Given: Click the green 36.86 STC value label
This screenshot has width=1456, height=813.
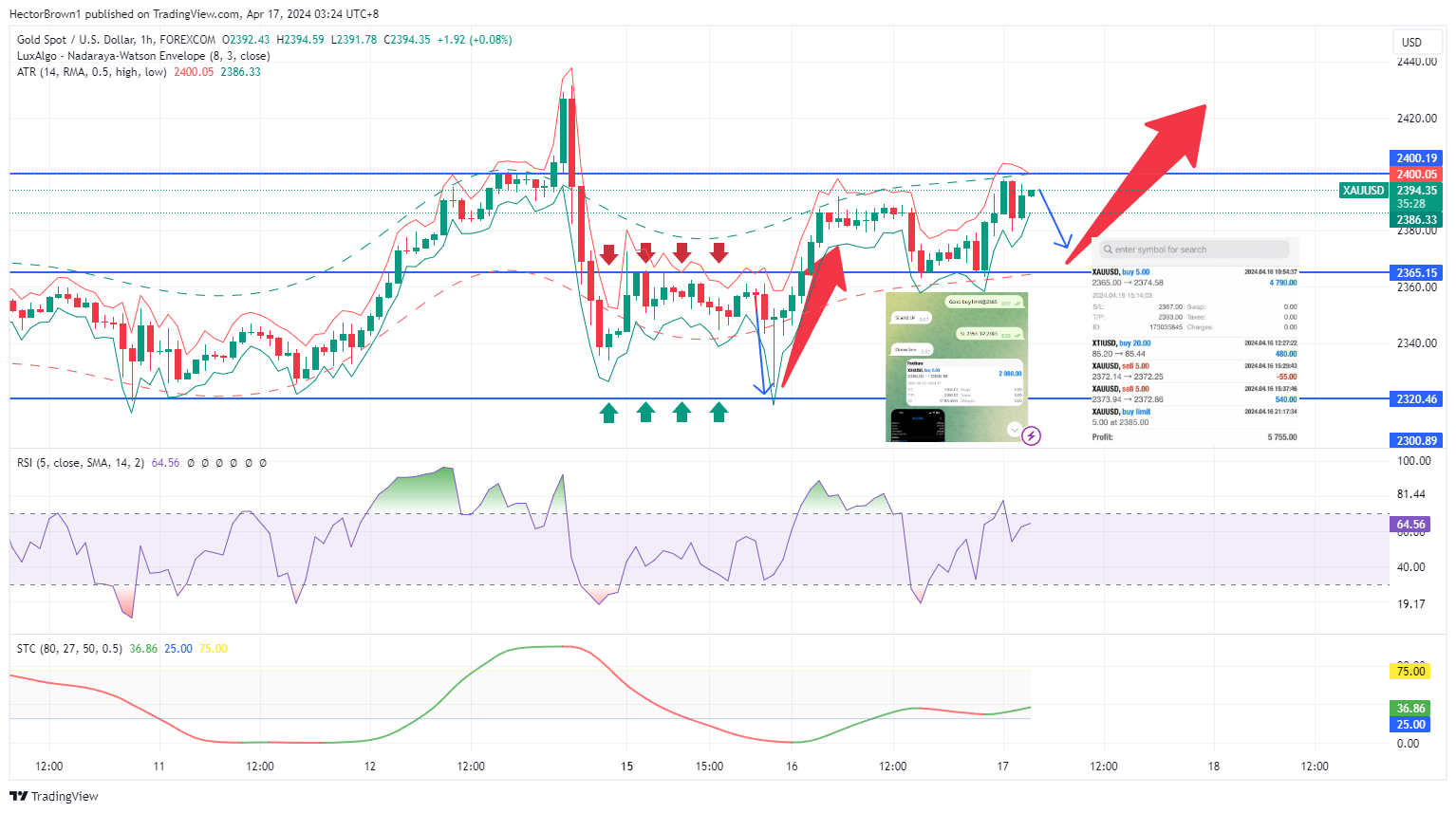Looking at the screenshot, I should [1410, 709].
